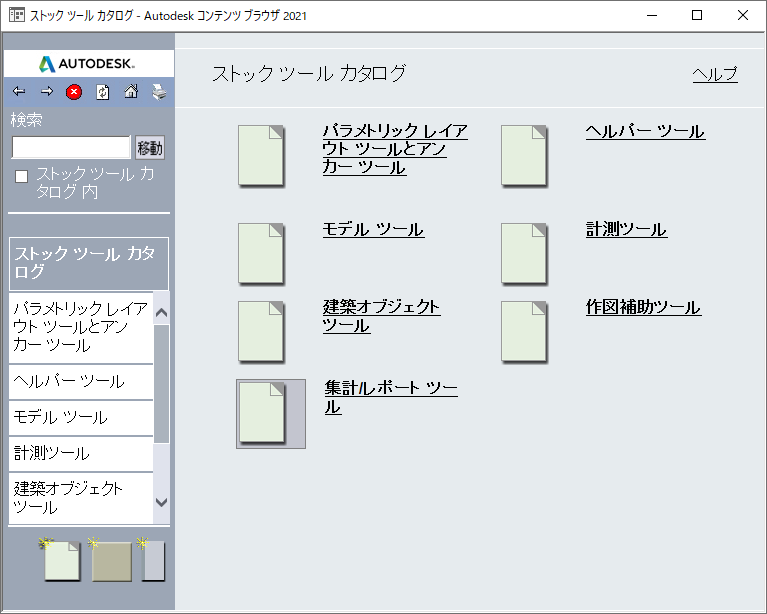The width and height of the screenshot is (767, 614).
Task: Click the Forward arrow in the navigation toolbar
Action: click(47, 91)
